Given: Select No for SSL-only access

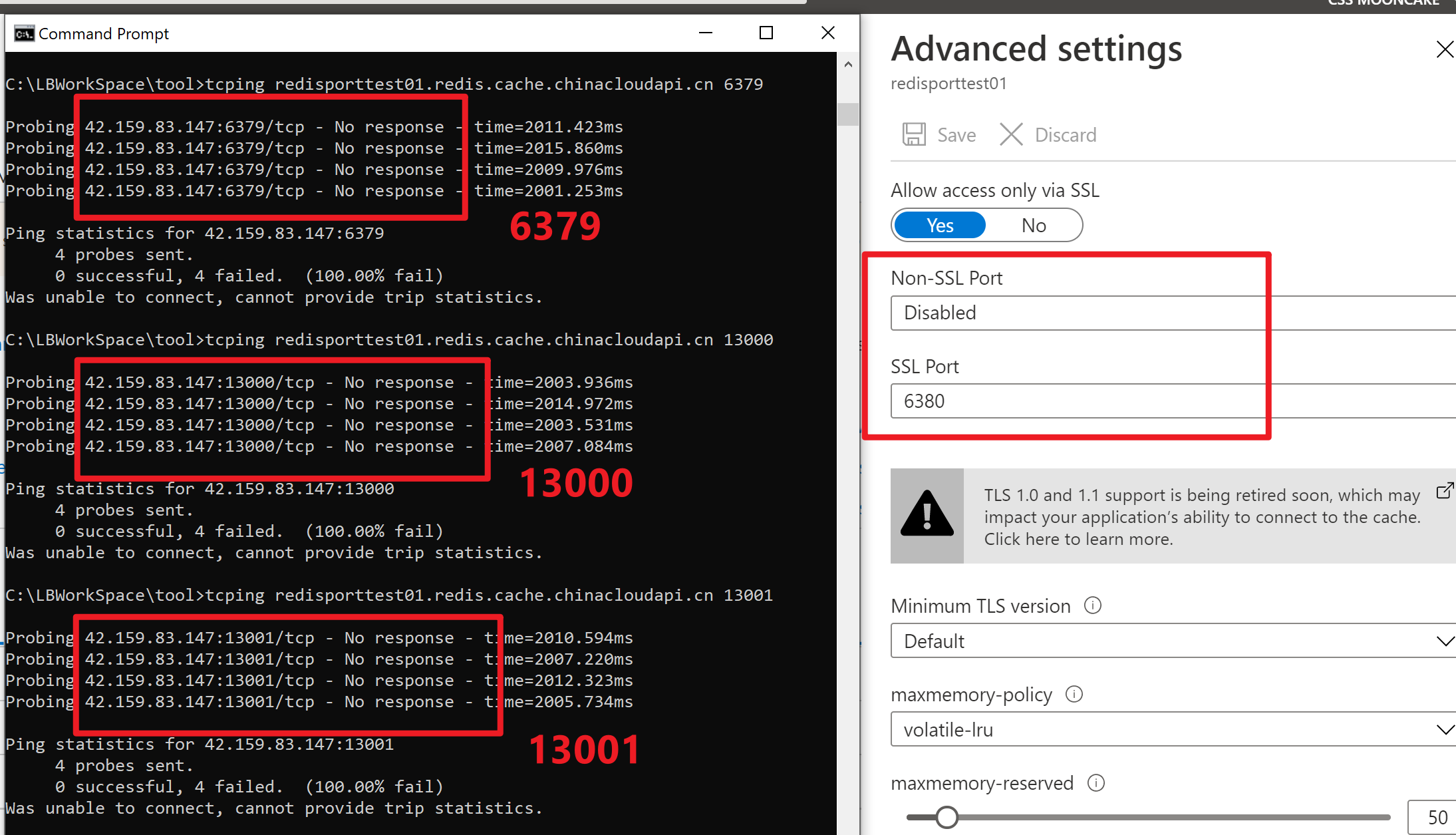Looking at the screenshot, I should coord(1034,226).
